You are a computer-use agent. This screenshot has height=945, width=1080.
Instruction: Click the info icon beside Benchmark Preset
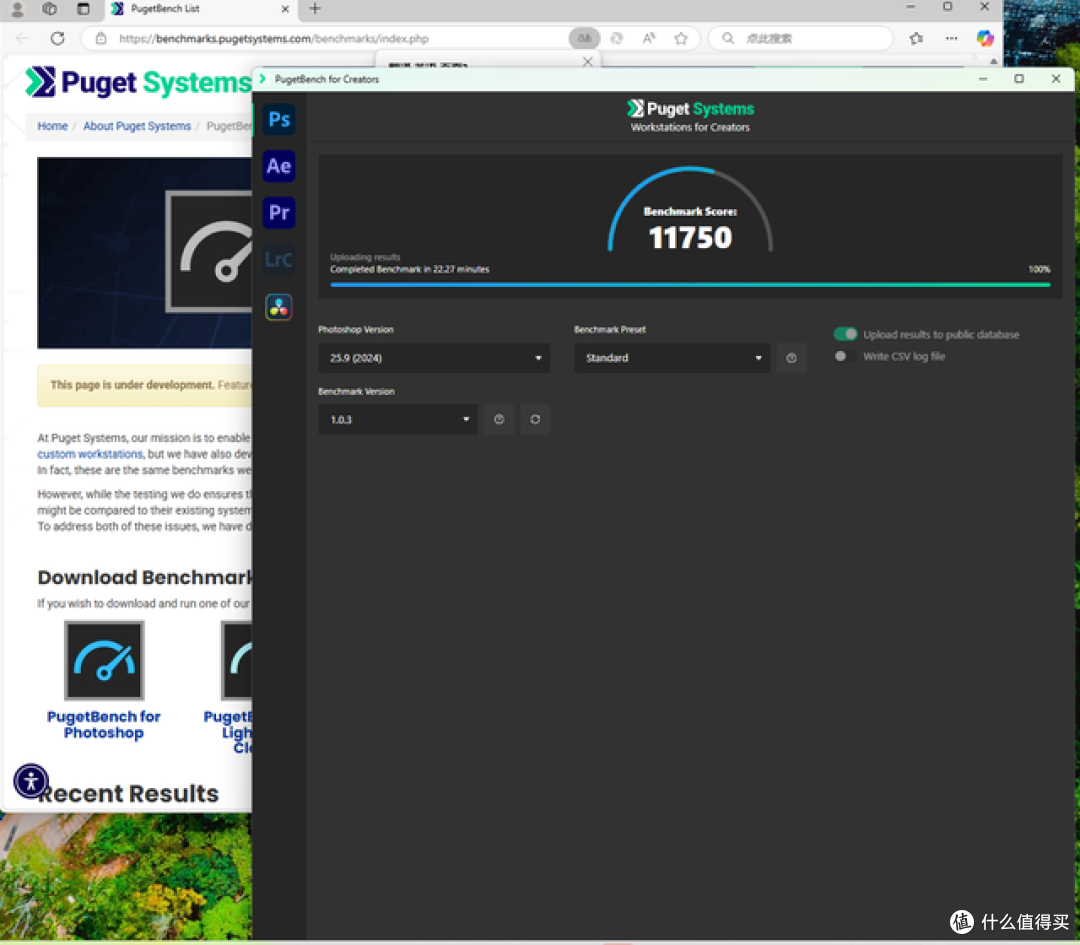(791, 358)
